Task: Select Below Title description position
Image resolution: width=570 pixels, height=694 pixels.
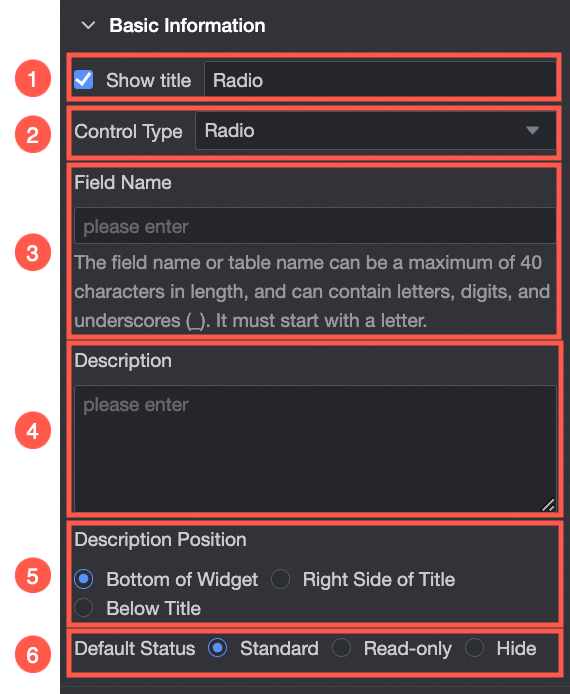Action: pyautogui.click(x=84, y=608)
